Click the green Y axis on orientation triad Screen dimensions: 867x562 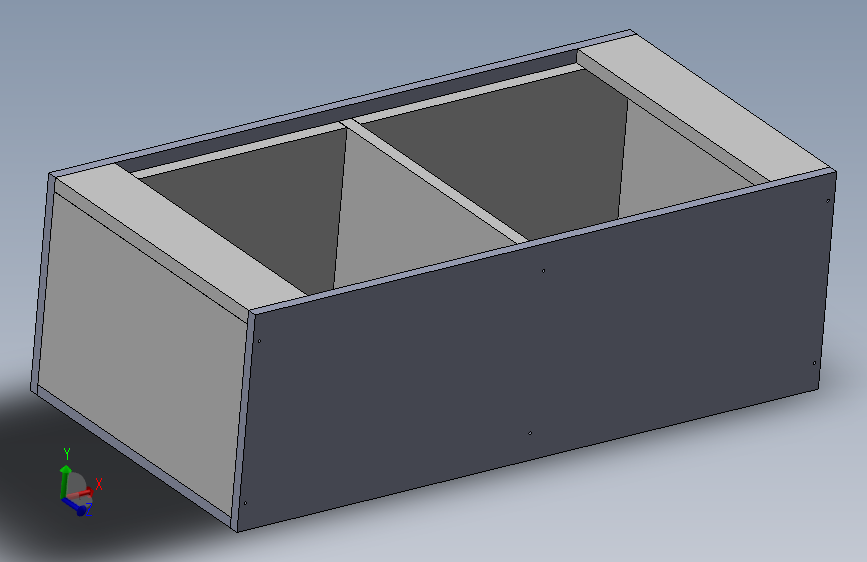click(x=65, y=480)
